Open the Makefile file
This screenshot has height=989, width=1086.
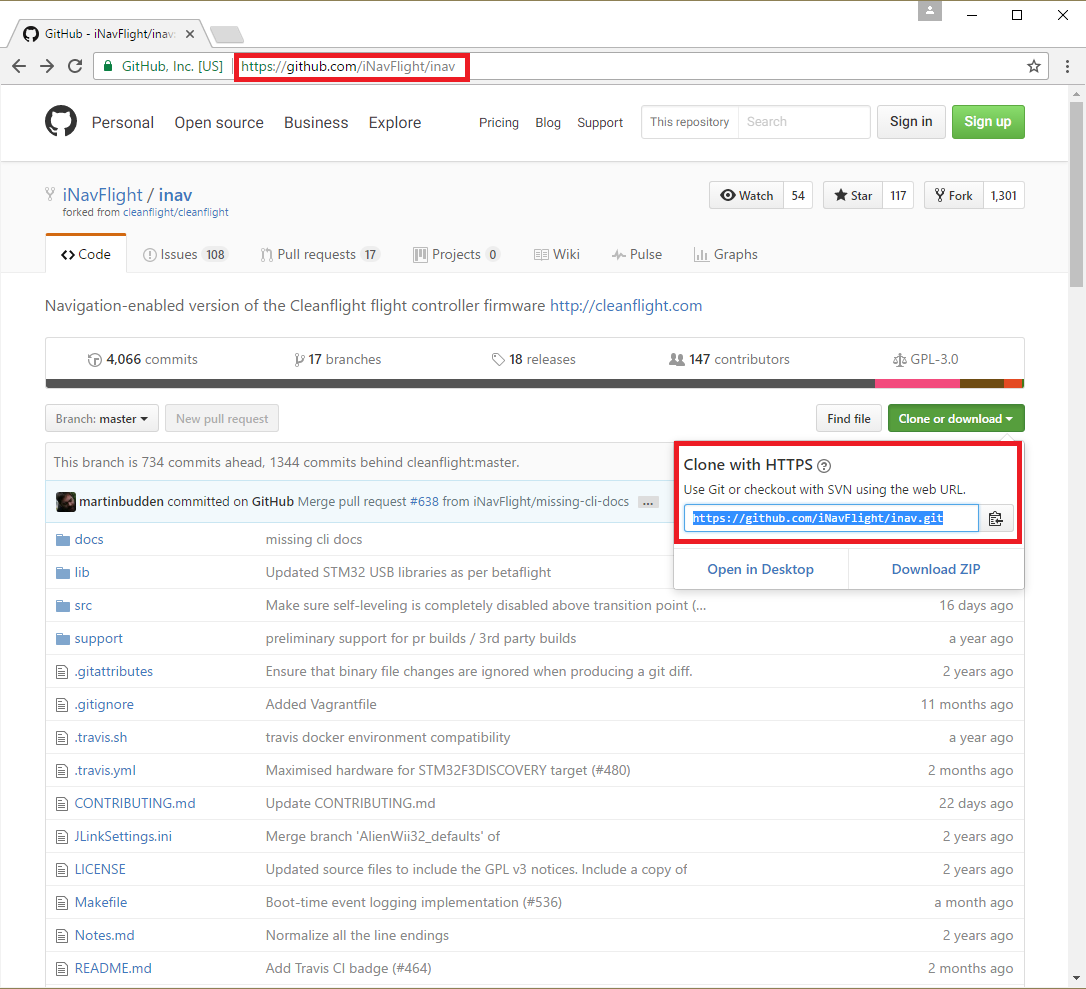click(101, 902)
